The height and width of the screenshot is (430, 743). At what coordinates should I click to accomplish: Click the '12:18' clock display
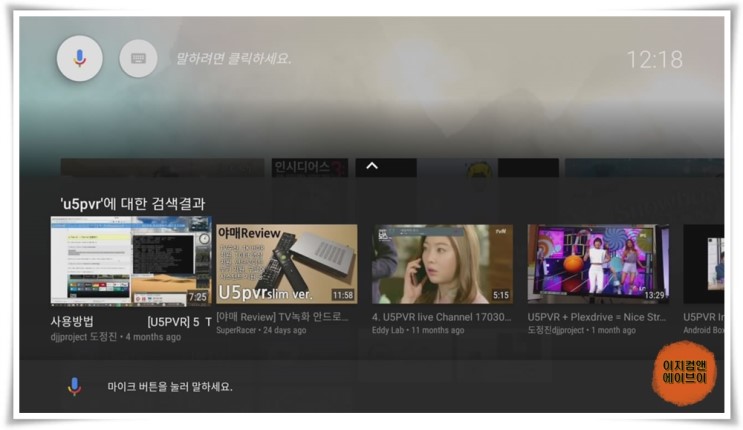(x=655, y=60)
